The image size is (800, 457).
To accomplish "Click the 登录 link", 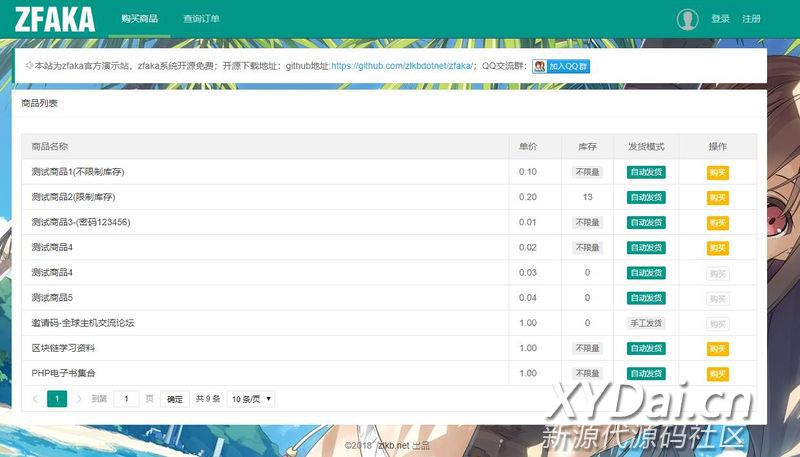I will coord(720,19).
